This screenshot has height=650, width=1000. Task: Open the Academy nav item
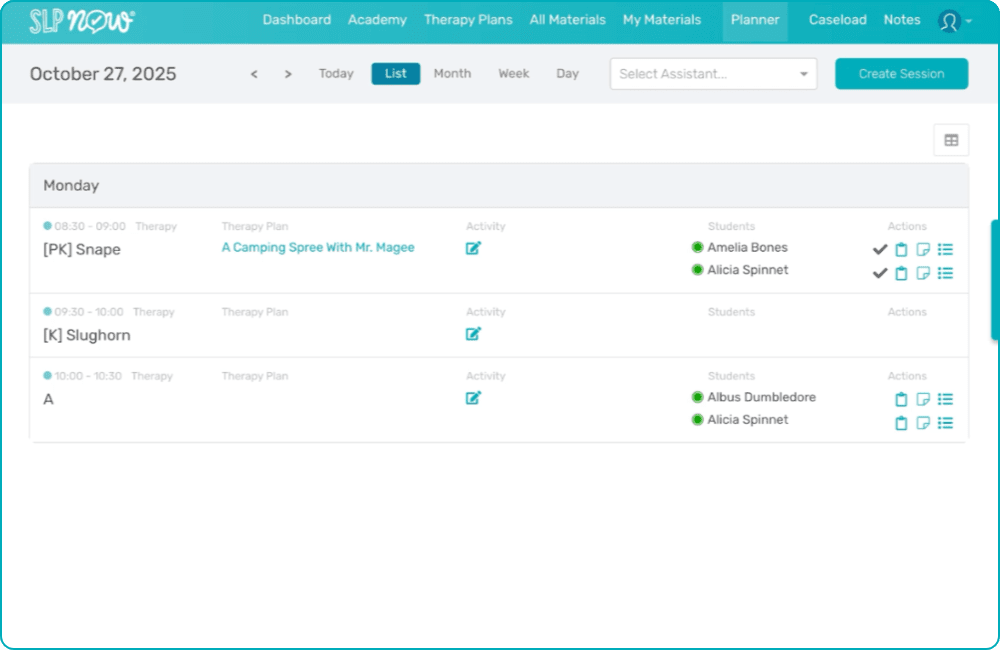377,20
